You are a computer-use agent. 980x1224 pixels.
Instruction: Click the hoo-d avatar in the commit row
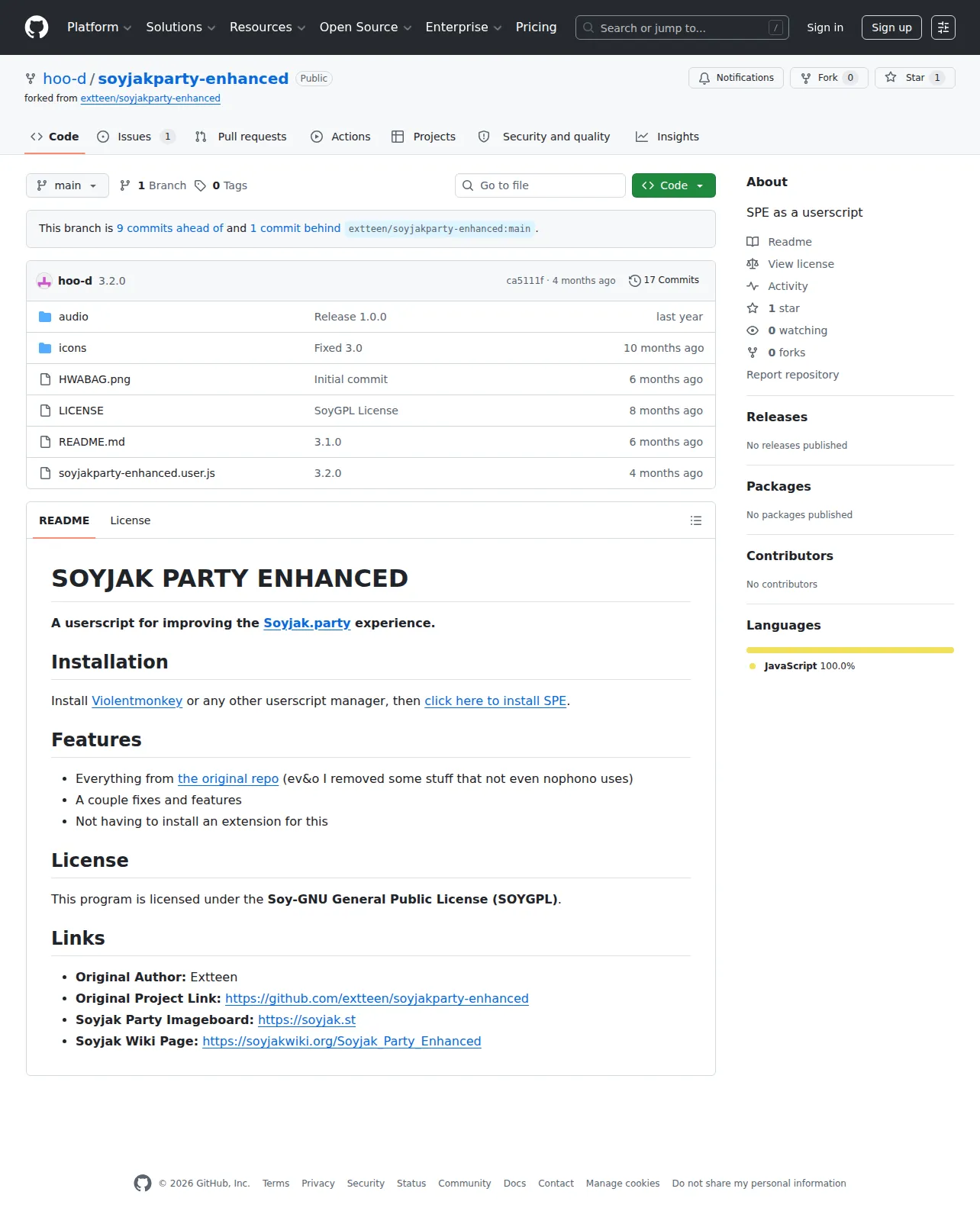[x=44, y=281]
